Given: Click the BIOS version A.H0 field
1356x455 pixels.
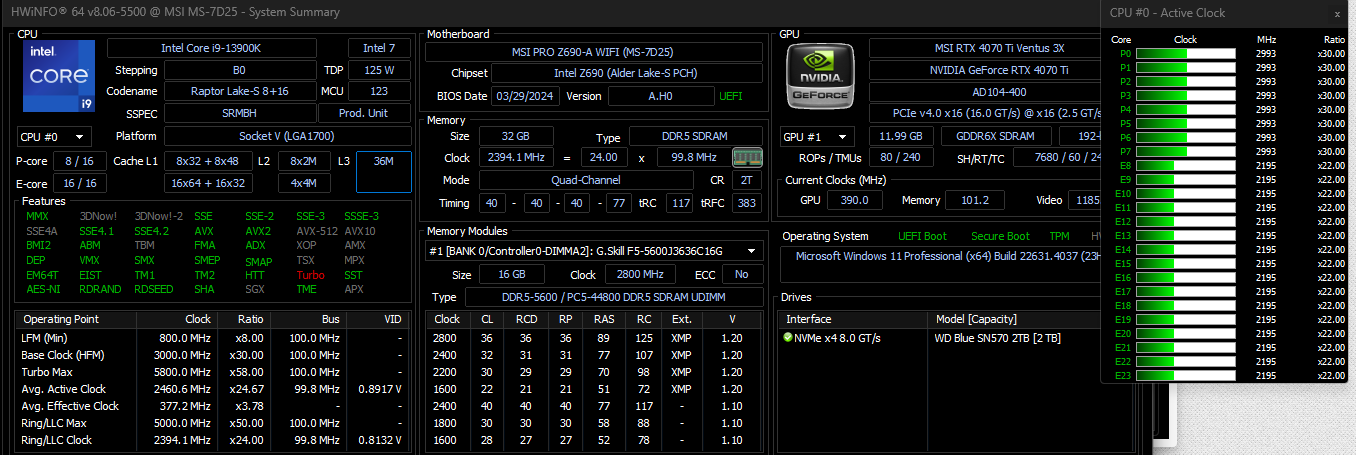Looking at the screenshot, I should coord(660,96).
